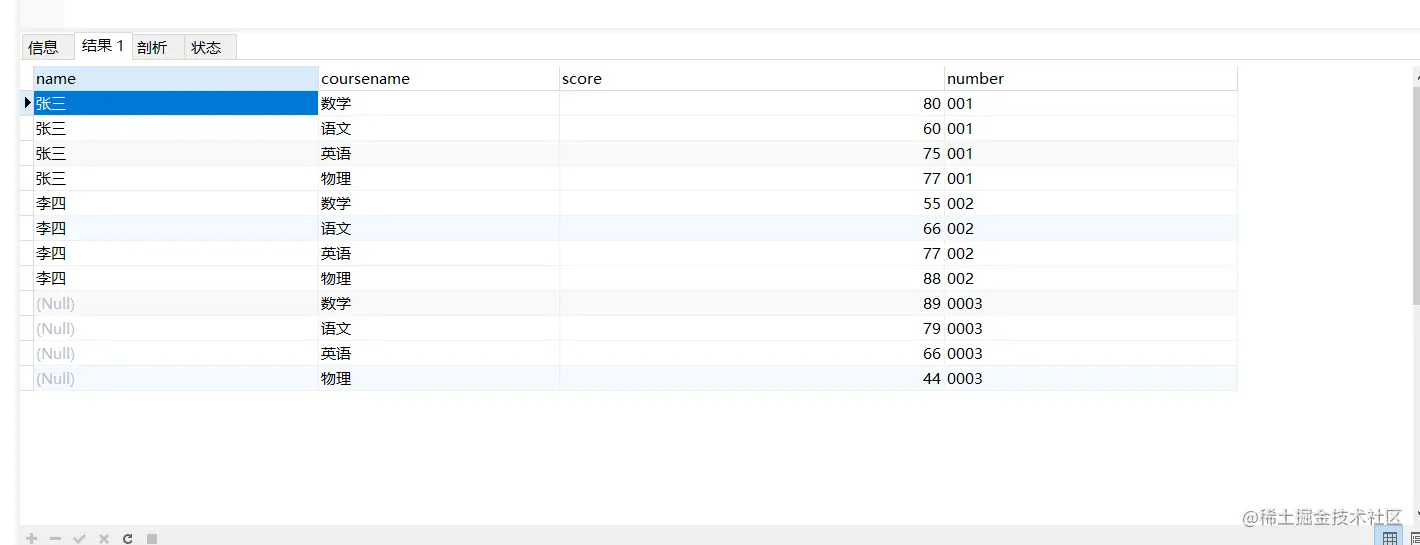Select the 结果 1 tab
The image size is (1420, 545).
(x=103, y=46)
